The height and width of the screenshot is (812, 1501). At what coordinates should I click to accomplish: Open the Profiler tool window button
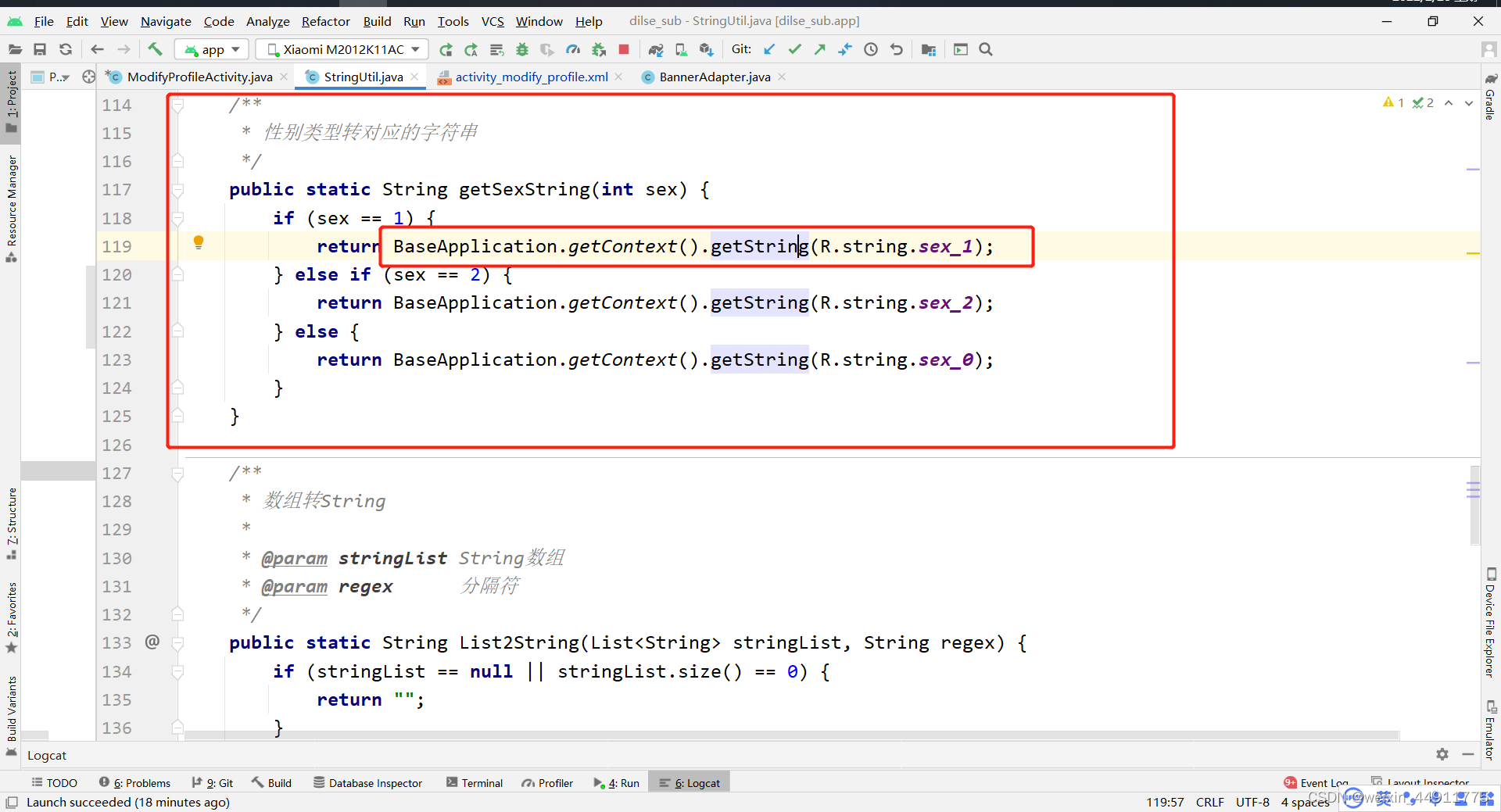tap(547, 783)
